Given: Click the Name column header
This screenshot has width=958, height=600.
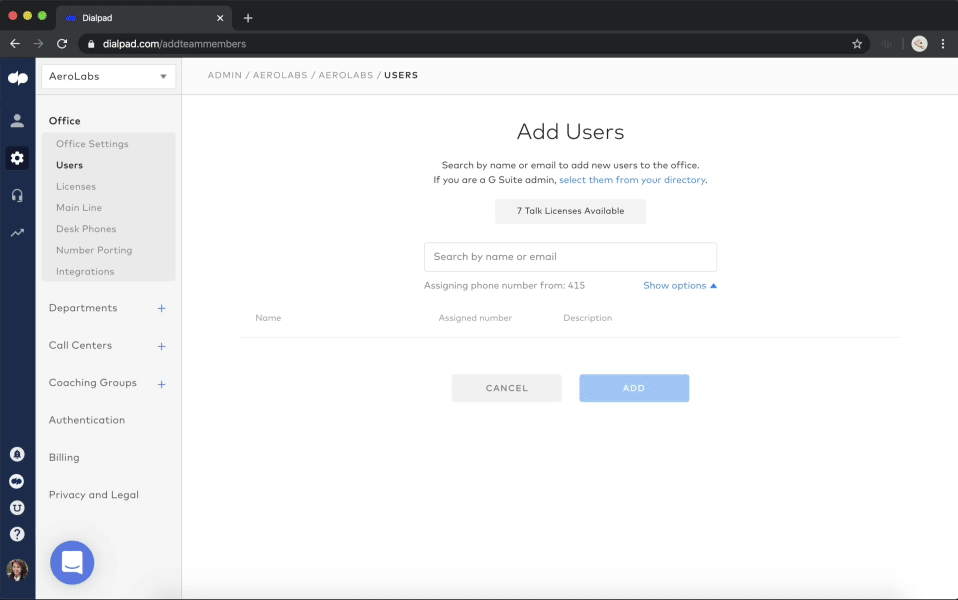Looking at the screenshot, I should tap(268, 318).
